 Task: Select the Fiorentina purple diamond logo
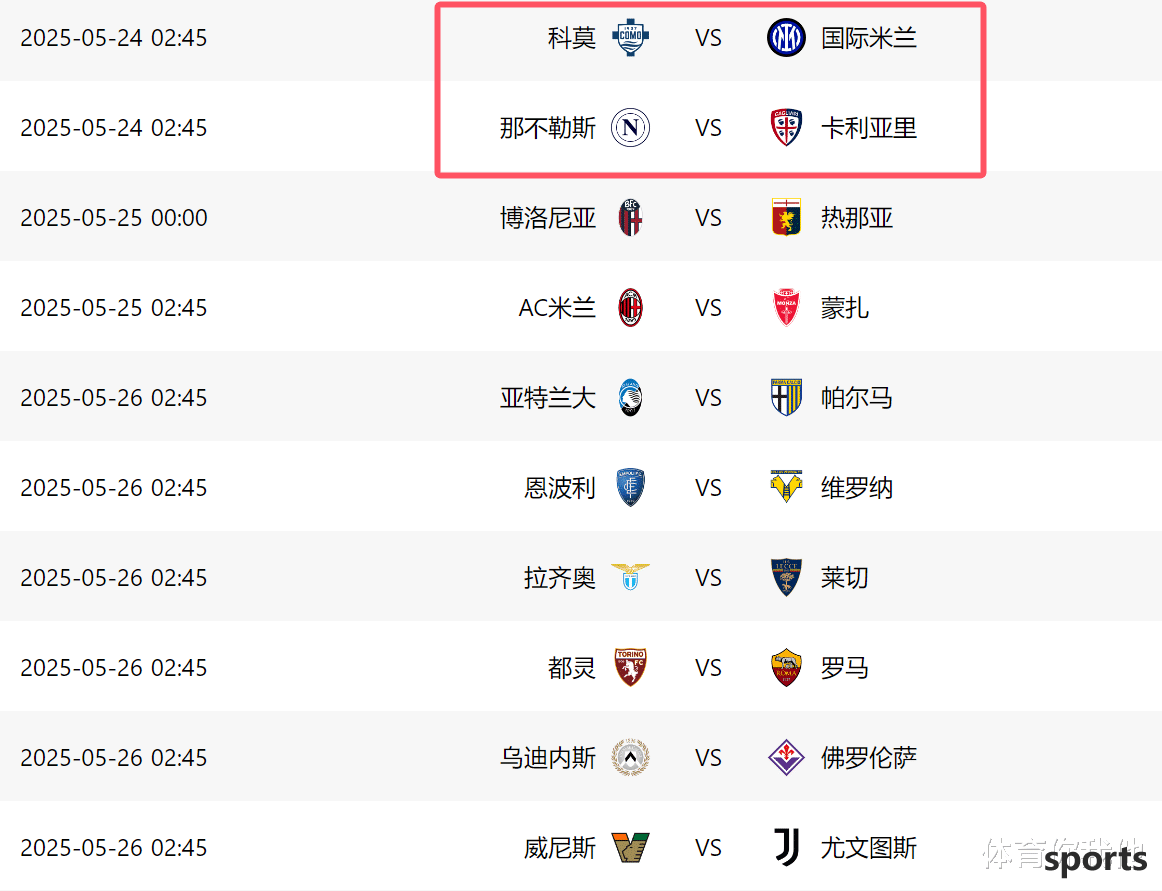tap(786, 758)
